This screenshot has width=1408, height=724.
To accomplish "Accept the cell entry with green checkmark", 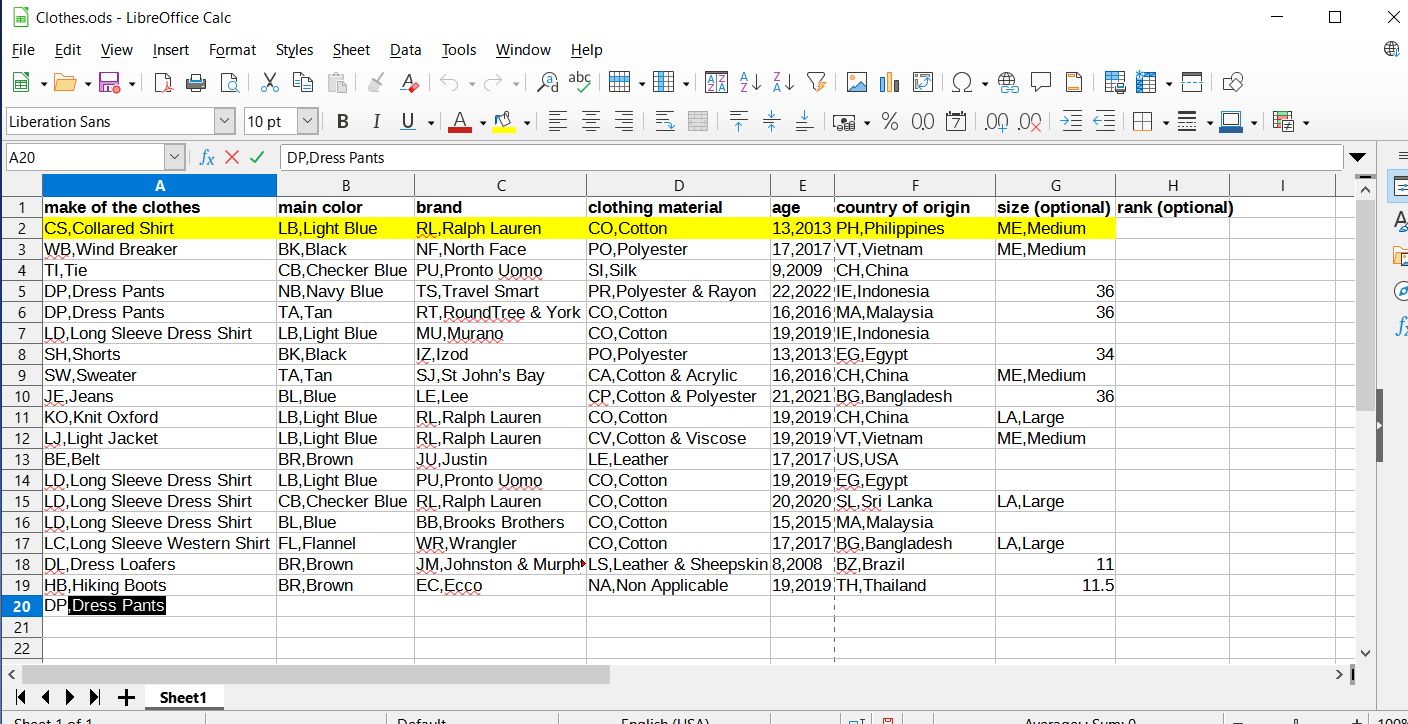I will coord(258,157).
